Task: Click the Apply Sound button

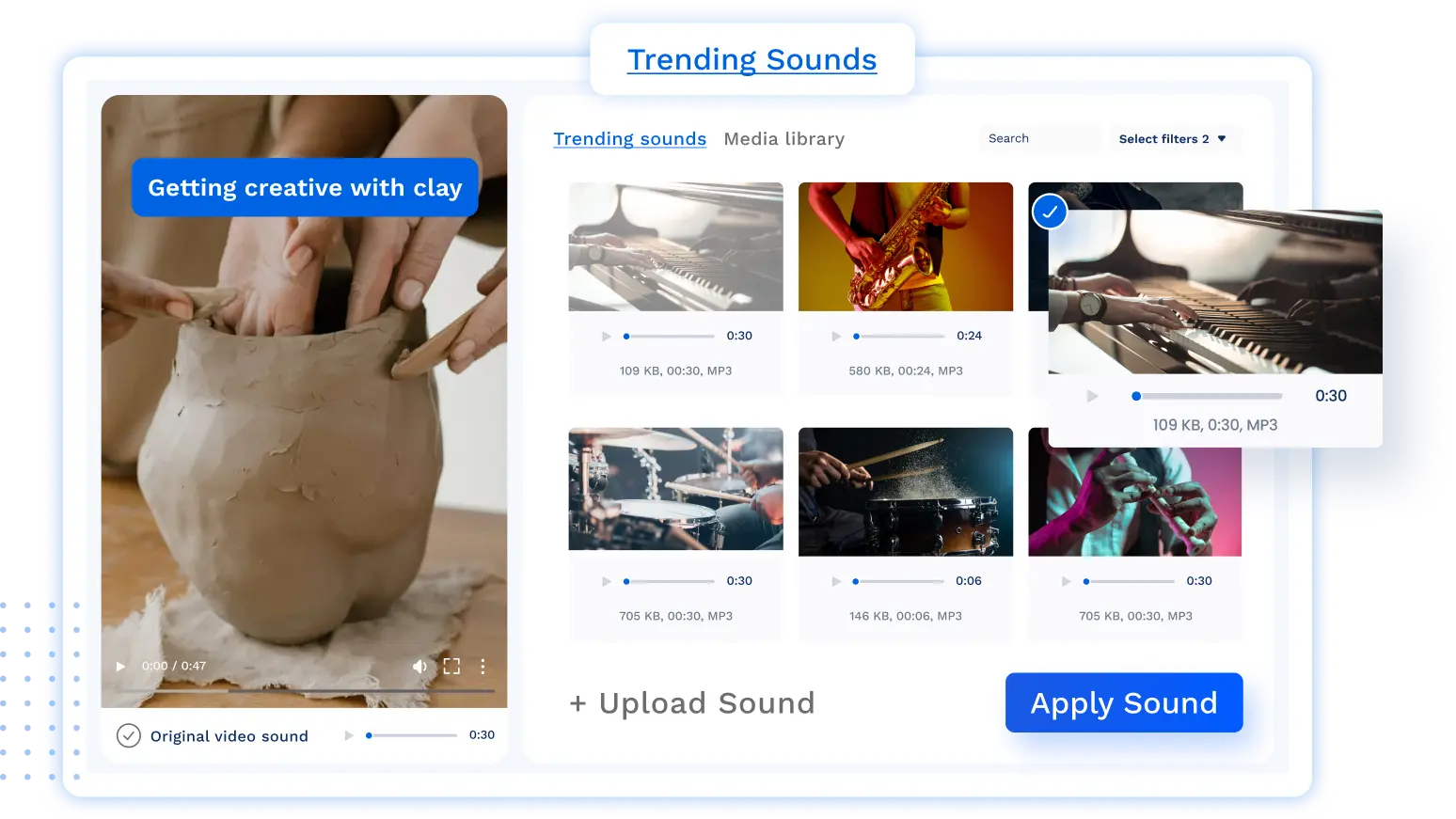Action: coord(1124,702)
